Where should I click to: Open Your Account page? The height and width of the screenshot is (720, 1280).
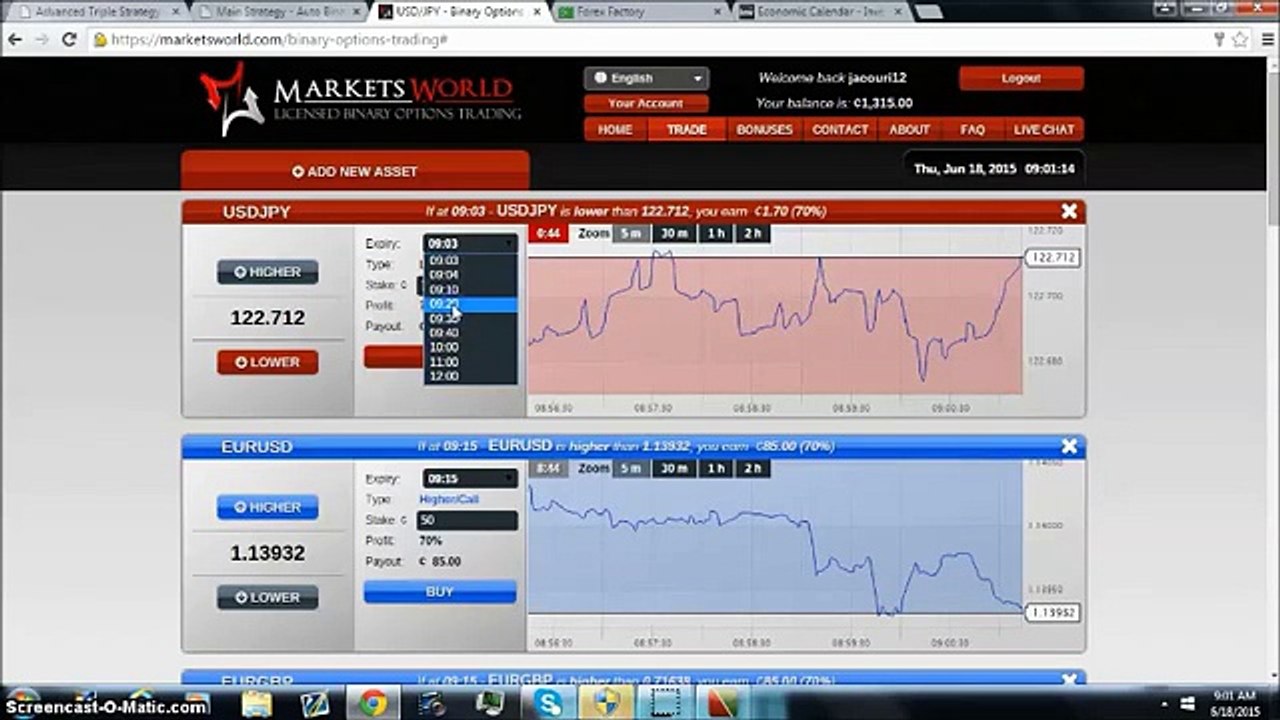[646, 103]
